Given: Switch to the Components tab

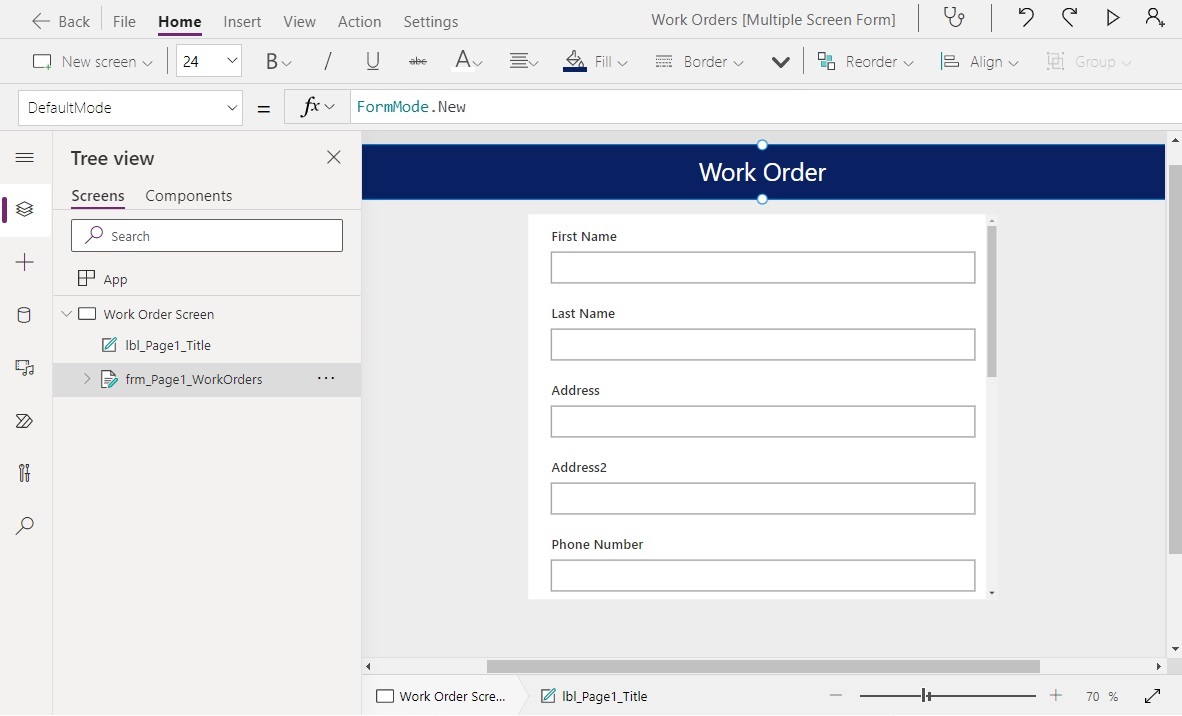Looking at the screenshot, I should (x=188, y=195).
